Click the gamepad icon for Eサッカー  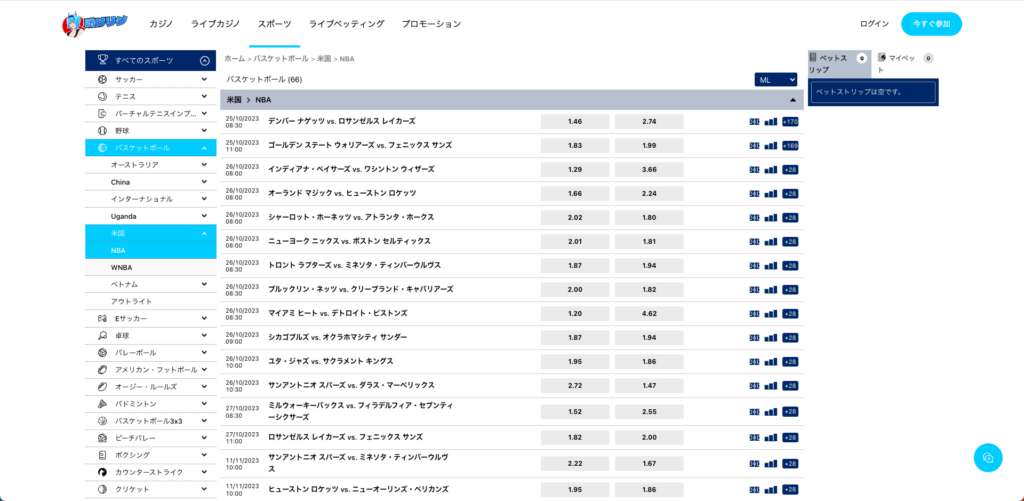(103, 318)
